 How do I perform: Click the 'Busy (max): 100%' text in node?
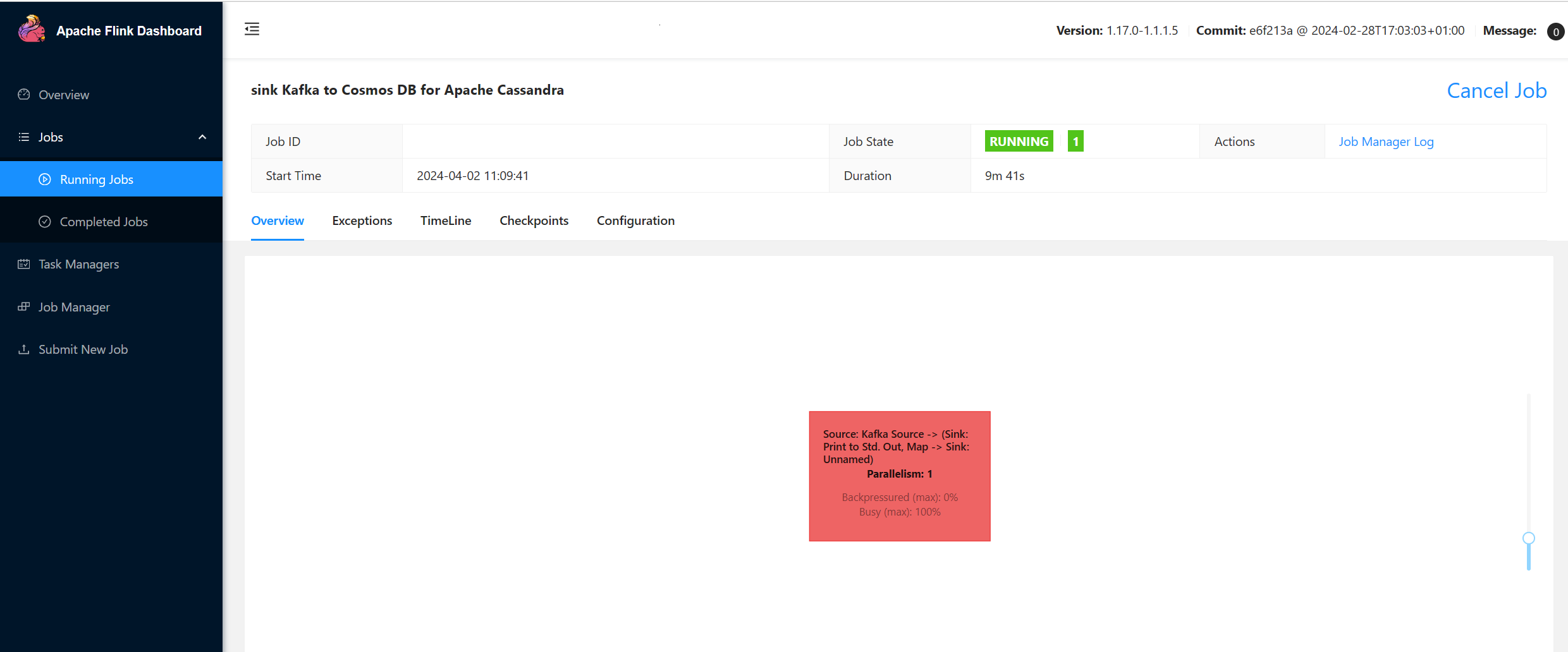pyautogui.click(x=900, y=512)
